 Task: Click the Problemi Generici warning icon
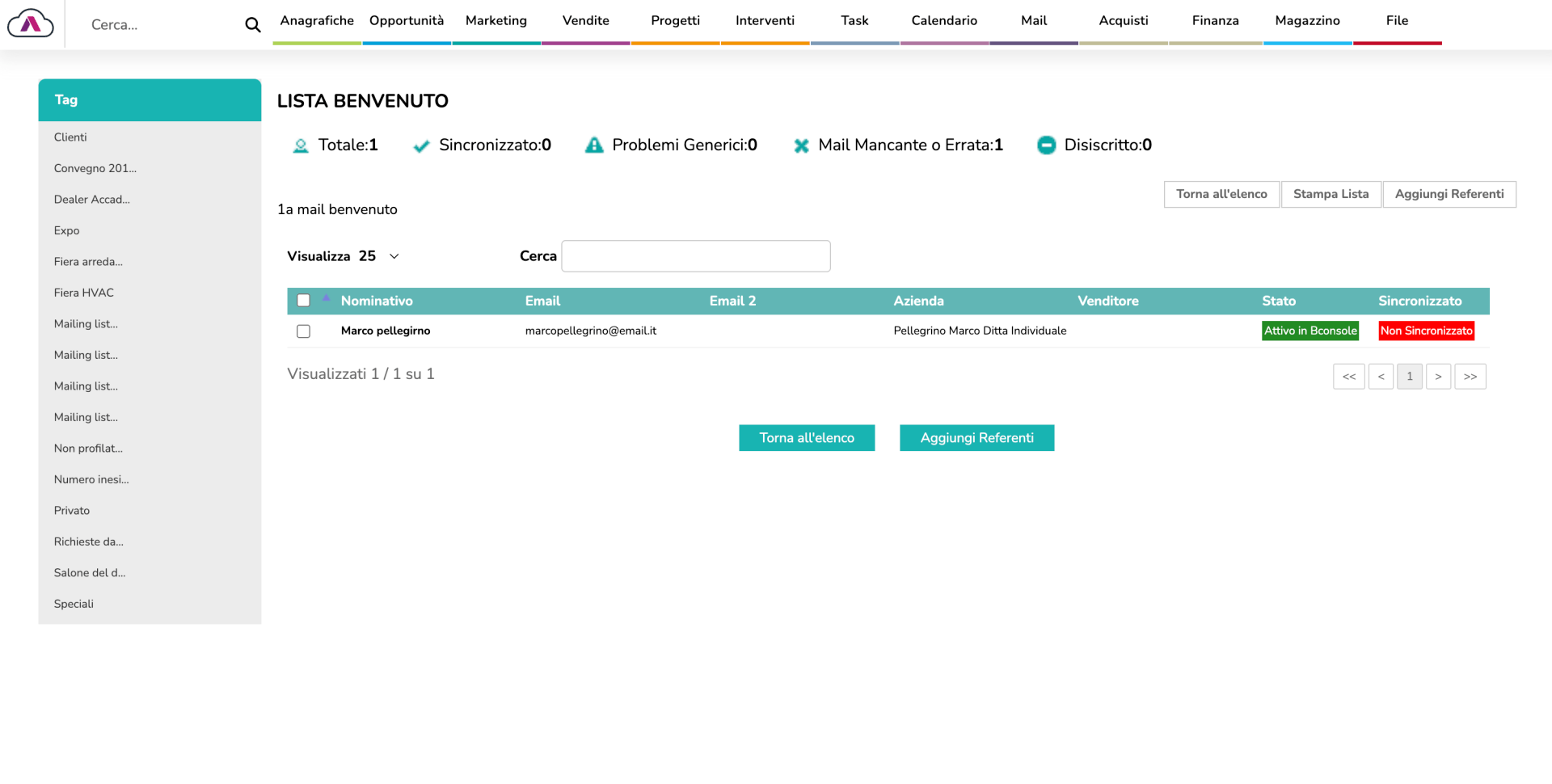point(594,145)
